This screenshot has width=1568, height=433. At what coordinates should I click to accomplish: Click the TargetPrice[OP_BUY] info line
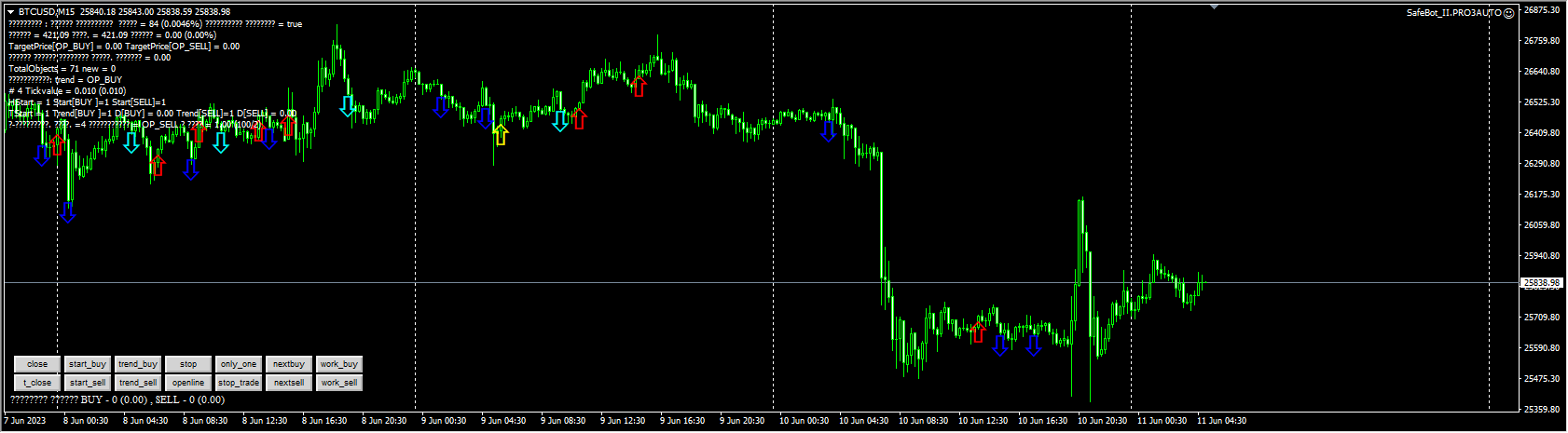(124, 47)
